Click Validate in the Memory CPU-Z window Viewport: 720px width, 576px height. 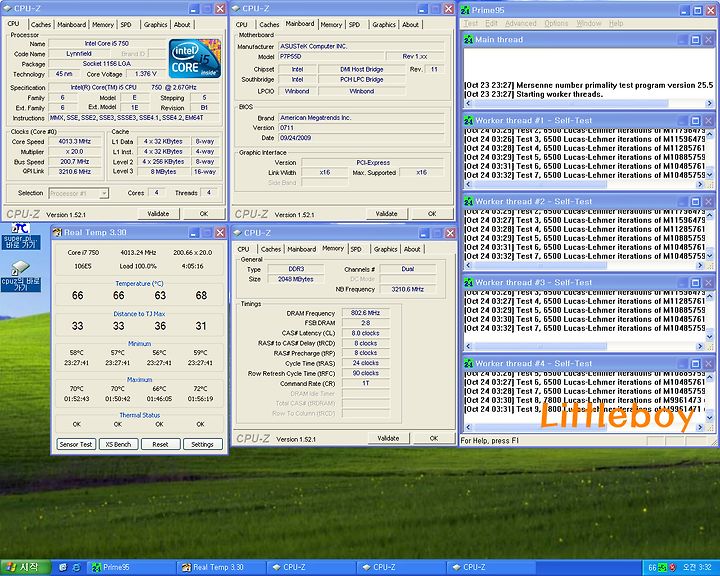point(388,438)
